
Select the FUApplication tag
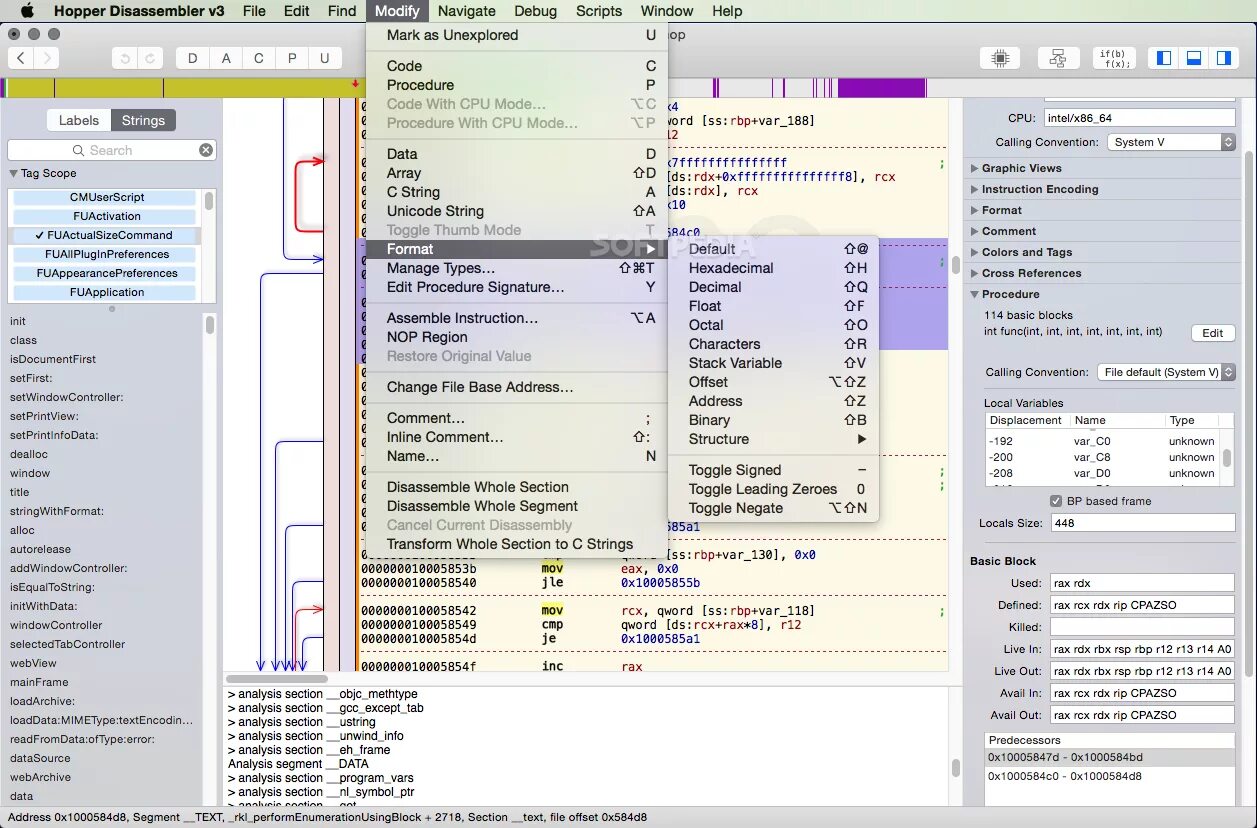(x=107, y=292)
